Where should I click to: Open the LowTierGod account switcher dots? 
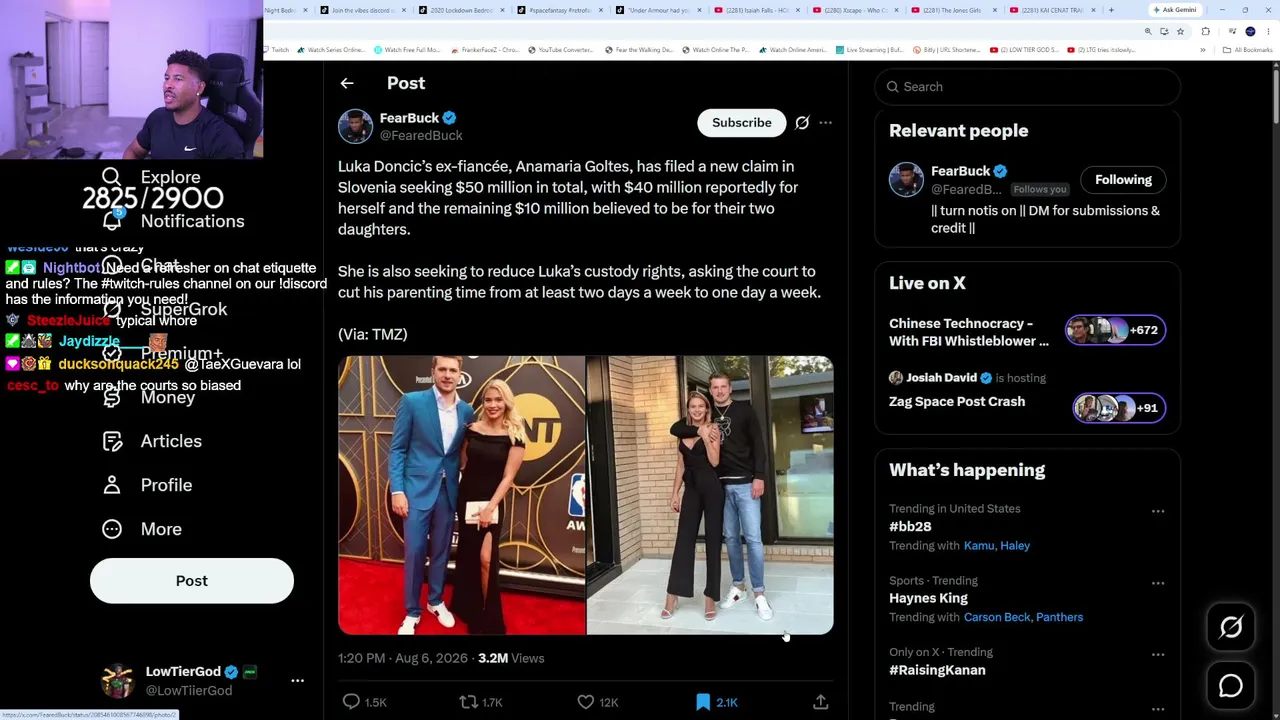(x=297, y=680)
